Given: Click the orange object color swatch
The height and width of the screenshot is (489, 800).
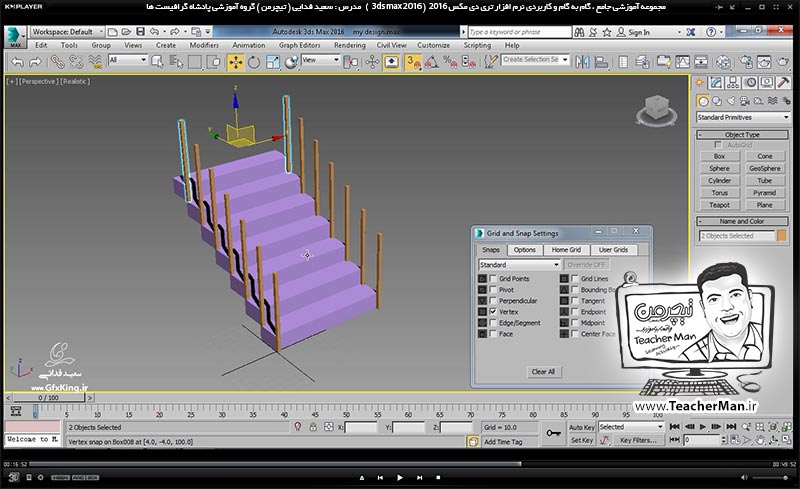Looking at the screenshot, I should [782, 236].
